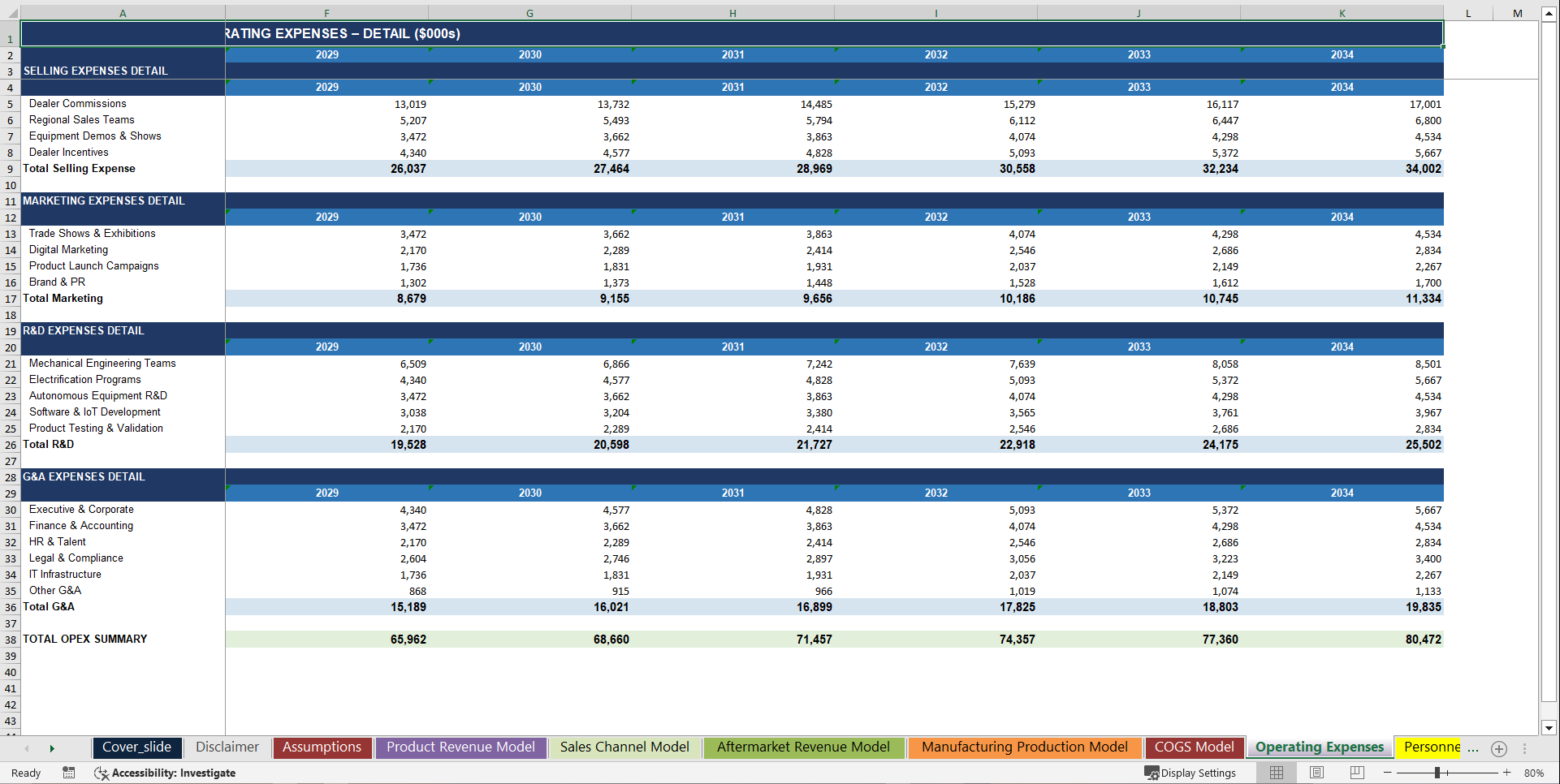Open the Assumptions sheet
1560x784 pixels.
tap(322, 747)
